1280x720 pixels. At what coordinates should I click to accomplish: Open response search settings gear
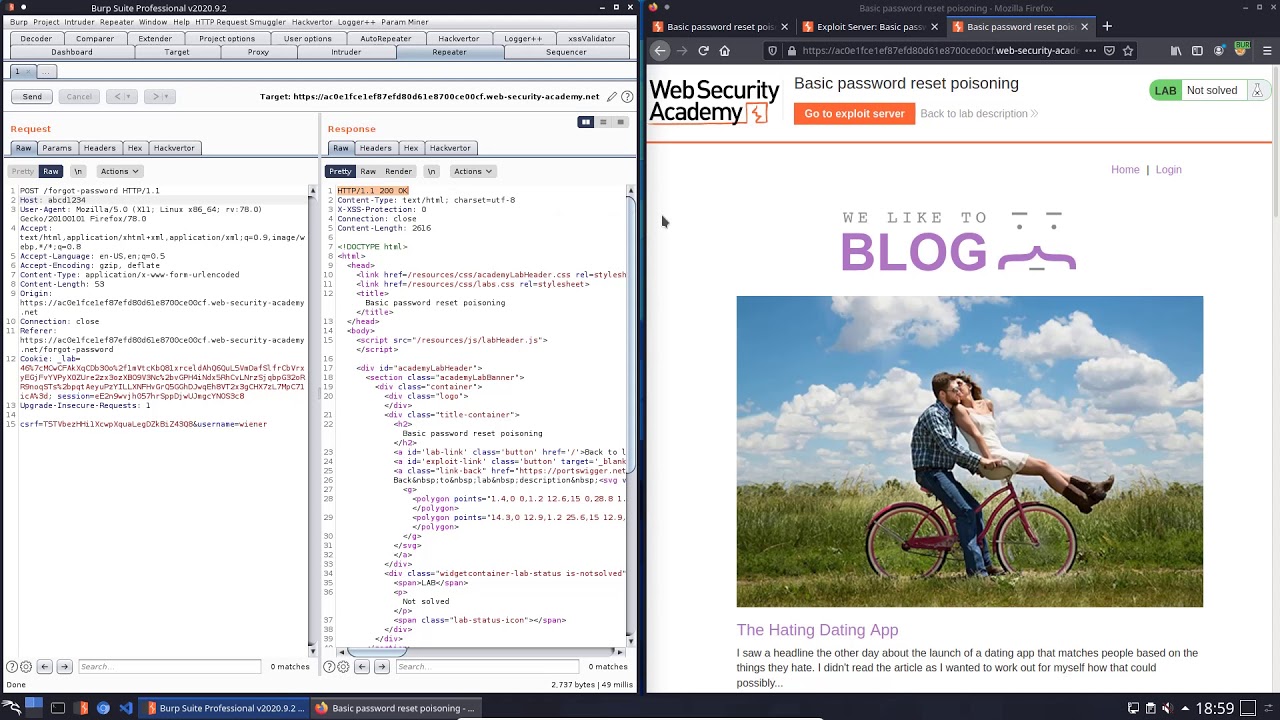[342, 667]
